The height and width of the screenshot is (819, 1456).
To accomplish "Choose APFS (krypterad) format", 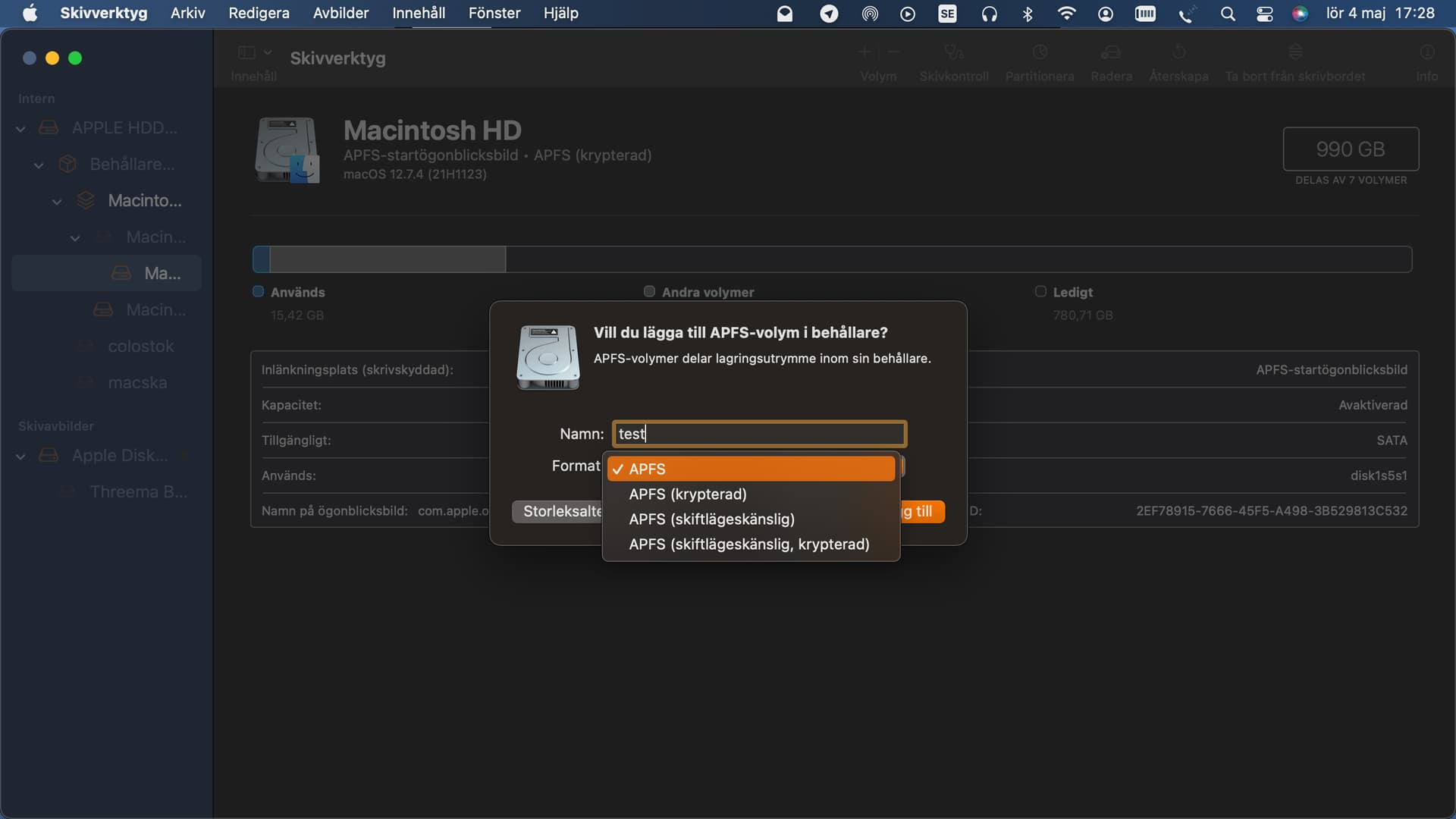I will (751, 494).
